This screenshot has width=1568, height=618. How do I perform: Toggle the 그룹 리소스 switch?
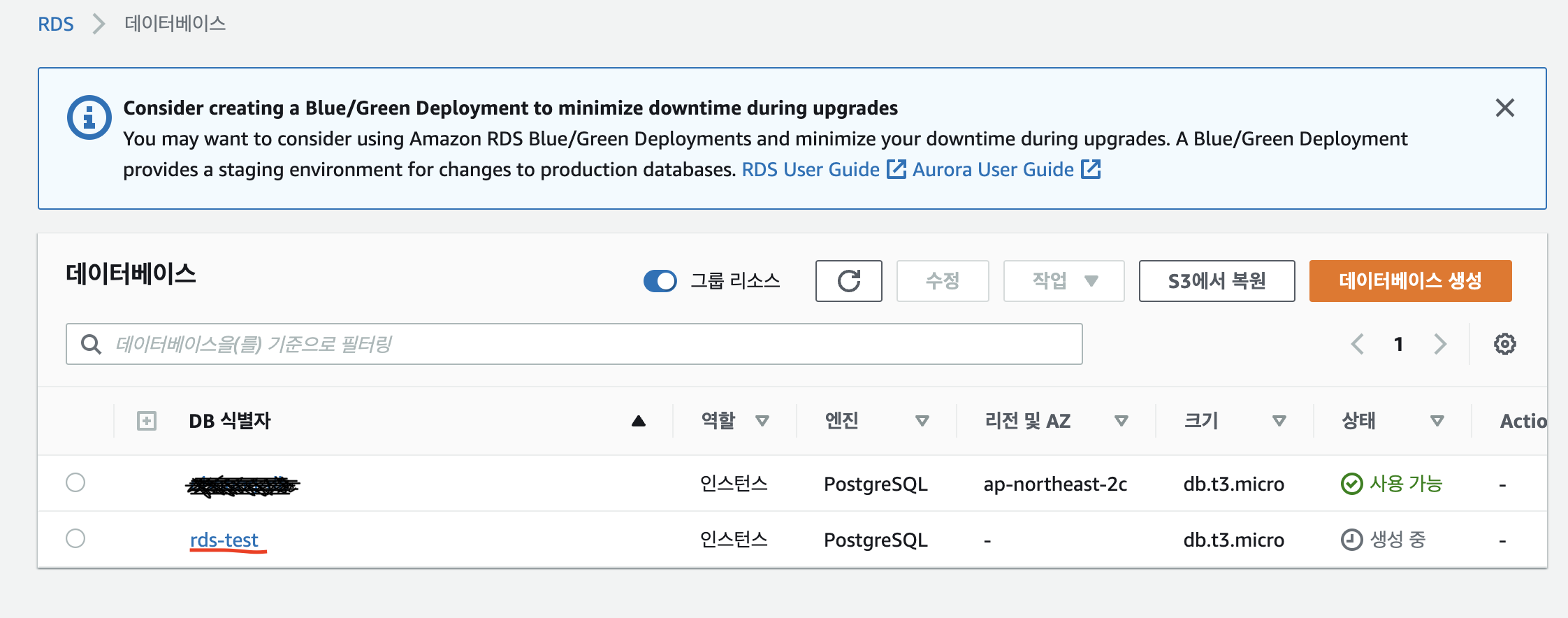pyautogui.click(x=660, y=281)
